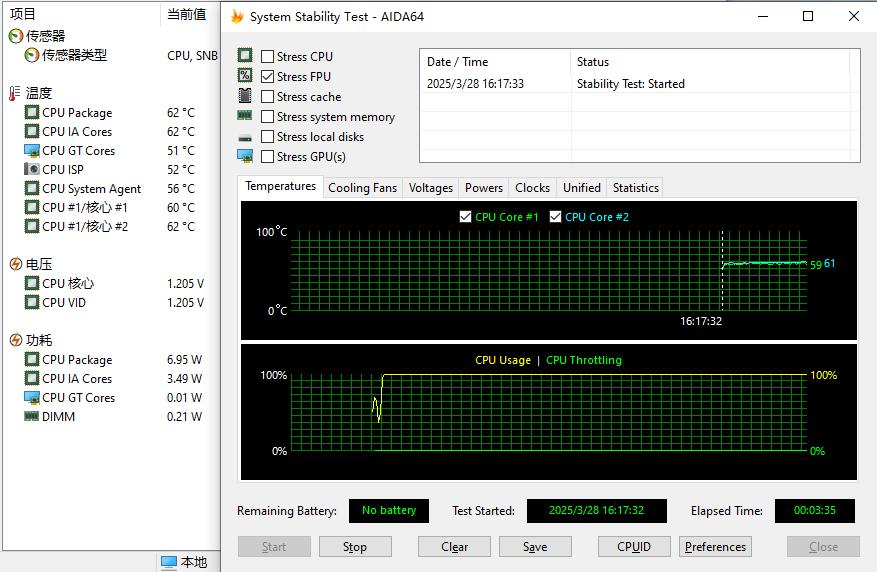
Task: Click the AIDA64 flame icon in title bar
Action: click(x=237, y=16)
